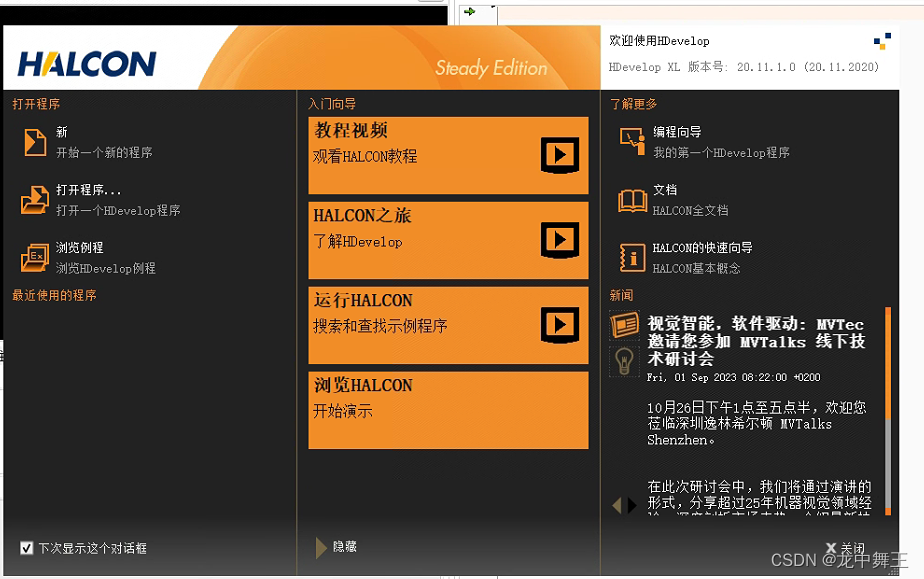Click the new program document icon
Viewport: 924px width, 579px height.
pos(35,143)
